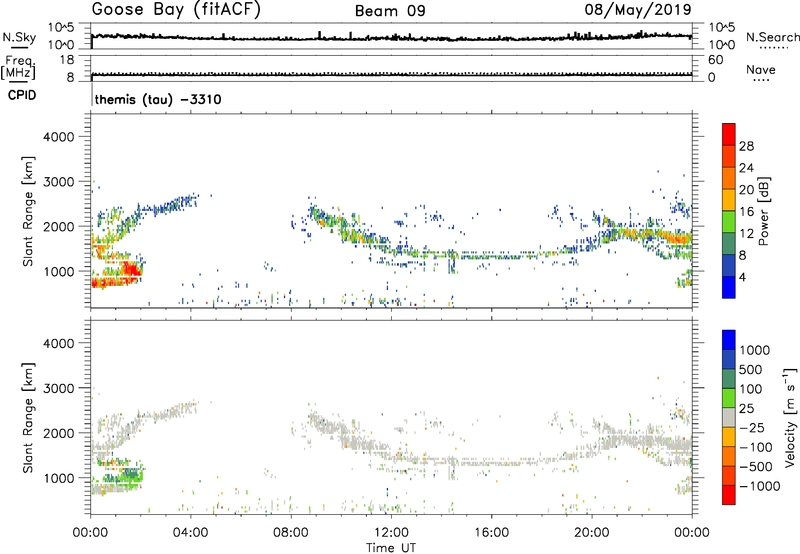Click the 1000 tick in the velocity panel
800x554 pixels.
coord(59,478)
